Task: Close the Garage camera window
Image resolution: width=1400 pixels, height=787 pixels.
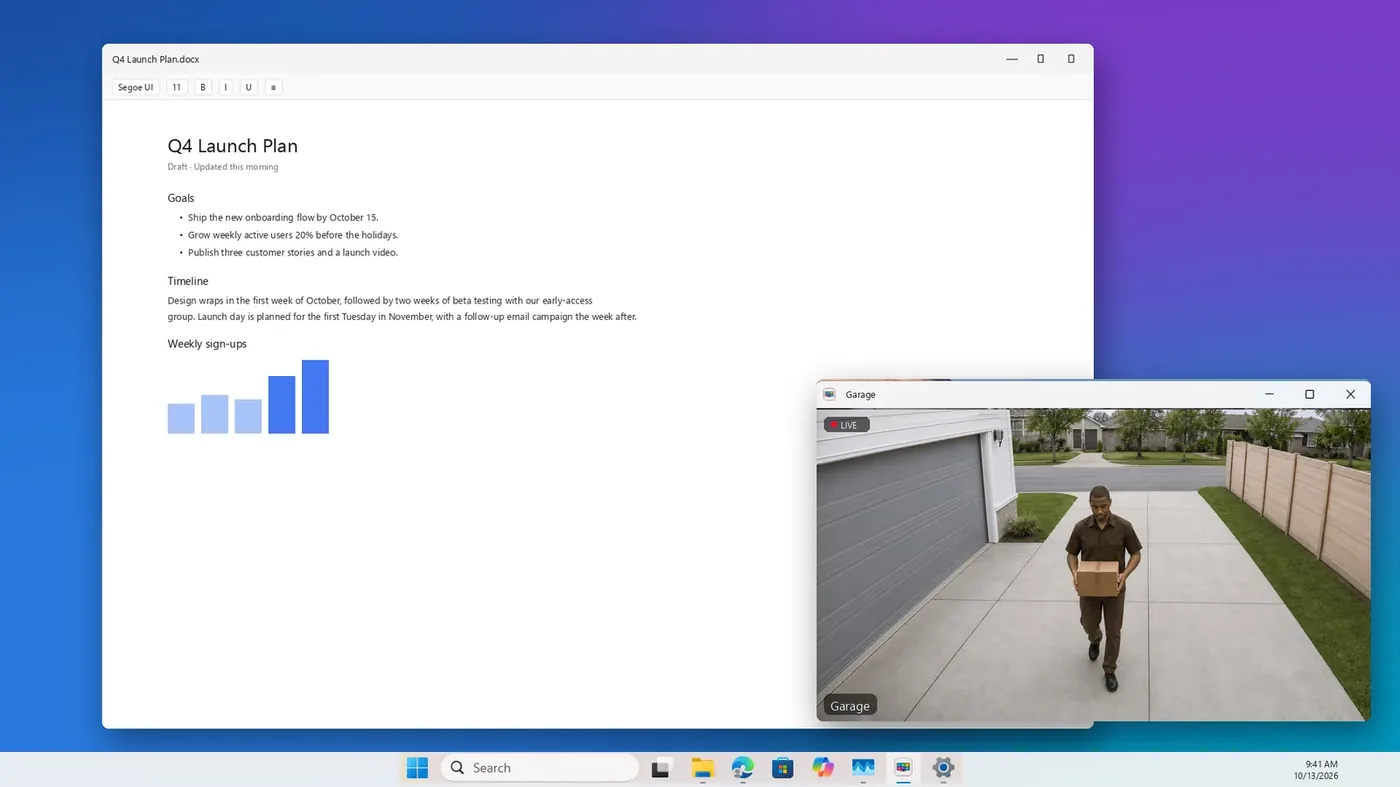Action: coord(1350,394)
